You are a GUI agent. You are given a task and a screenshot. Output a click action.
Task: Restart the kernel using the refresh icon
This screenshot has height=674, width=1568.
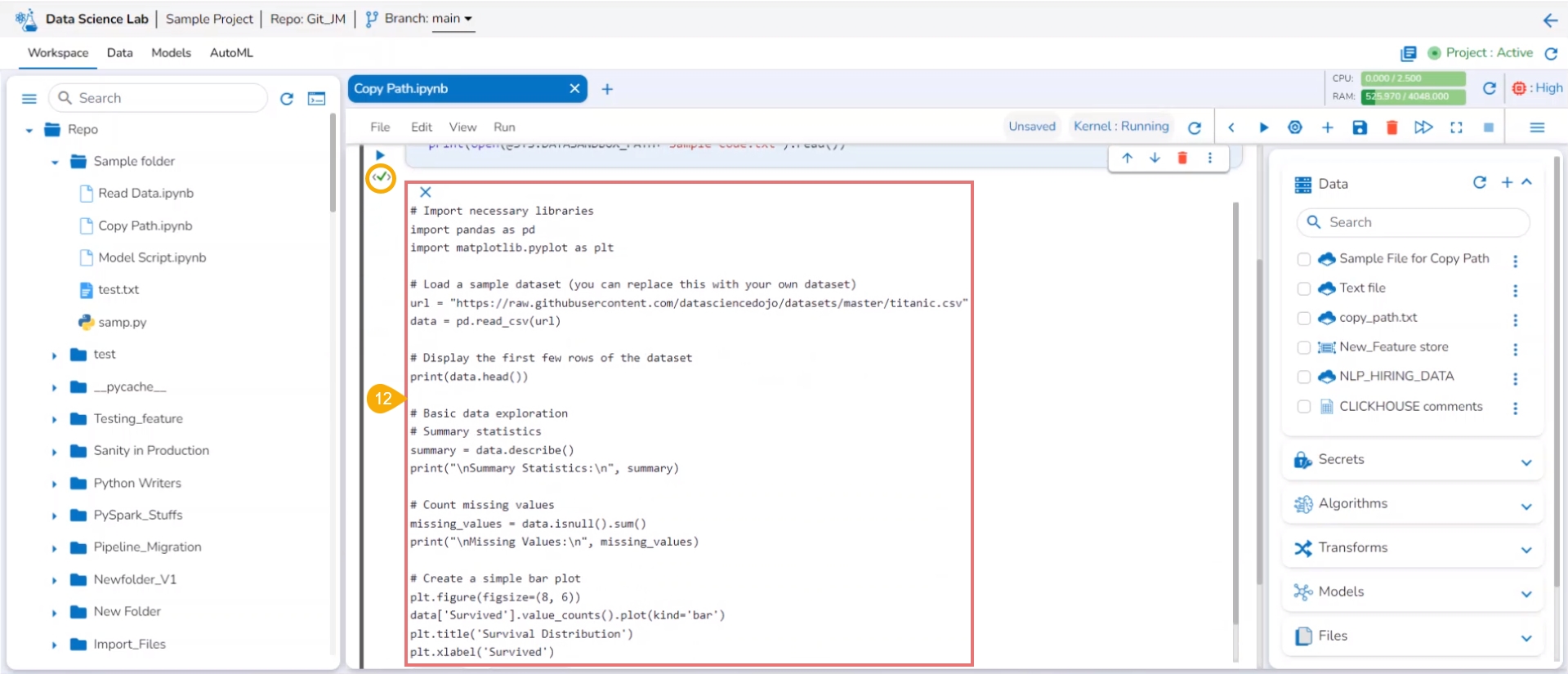pyautogui.click(x=1195, y=127)
